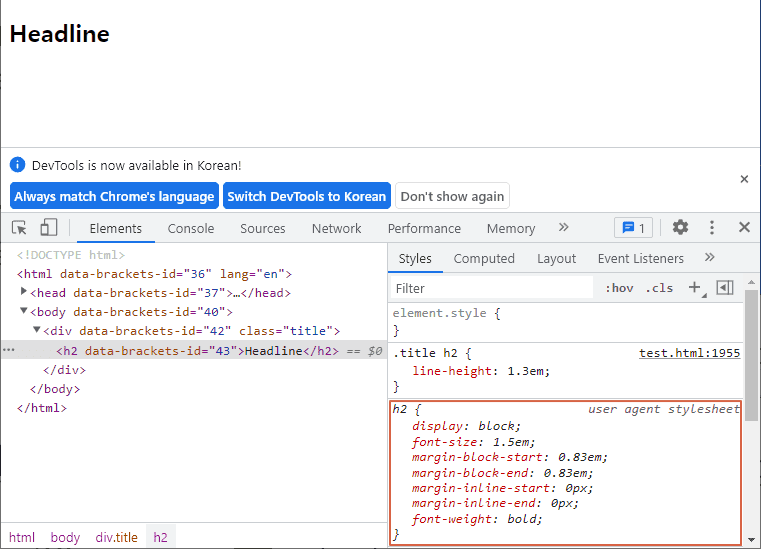Screen dimensions: 761x549
Task: Go to the Memory tab
Action: click(511, 228)
